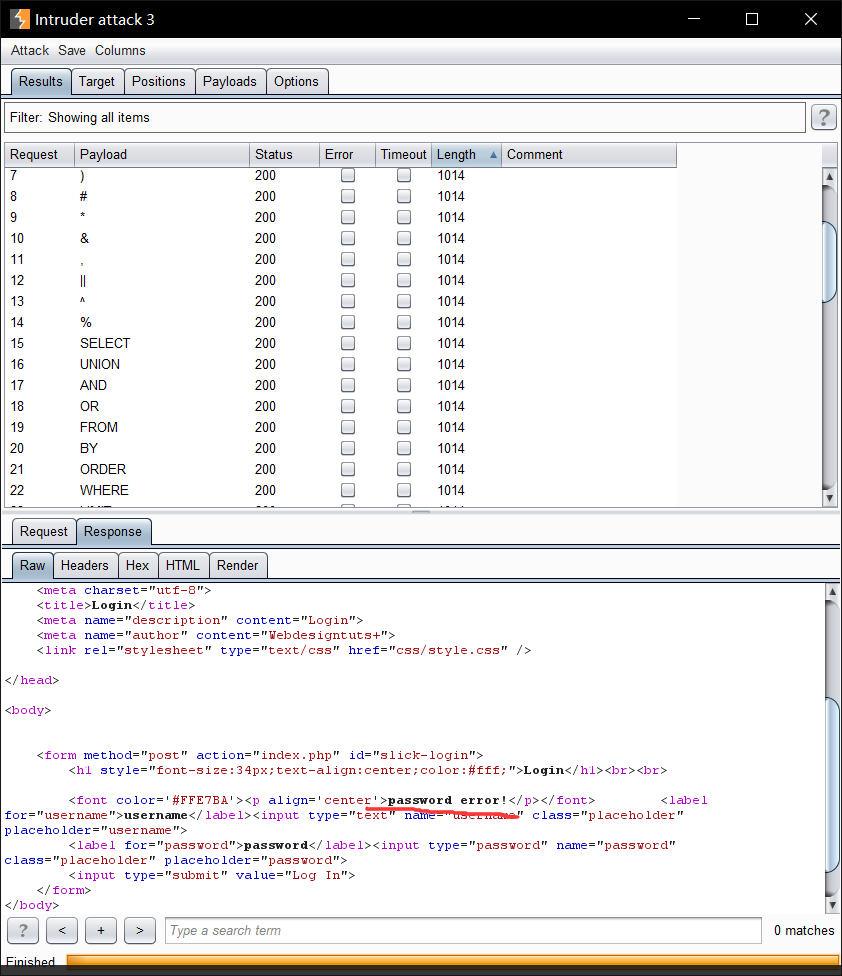Focus the search term input field
This screenshot has height=976, width=842.
point(463,931)
